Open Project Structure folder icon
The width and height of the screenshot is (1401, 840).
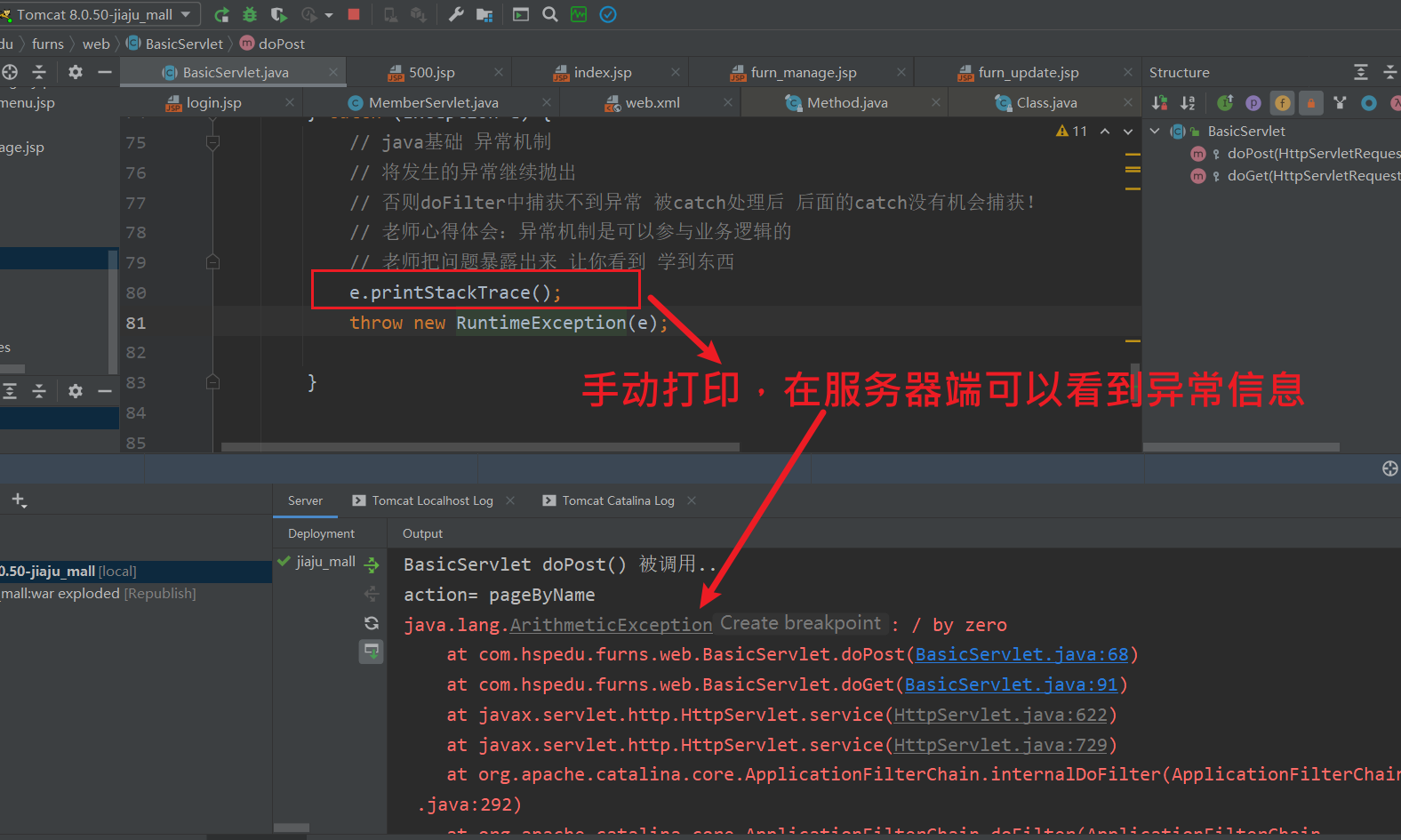coord(484,14)
